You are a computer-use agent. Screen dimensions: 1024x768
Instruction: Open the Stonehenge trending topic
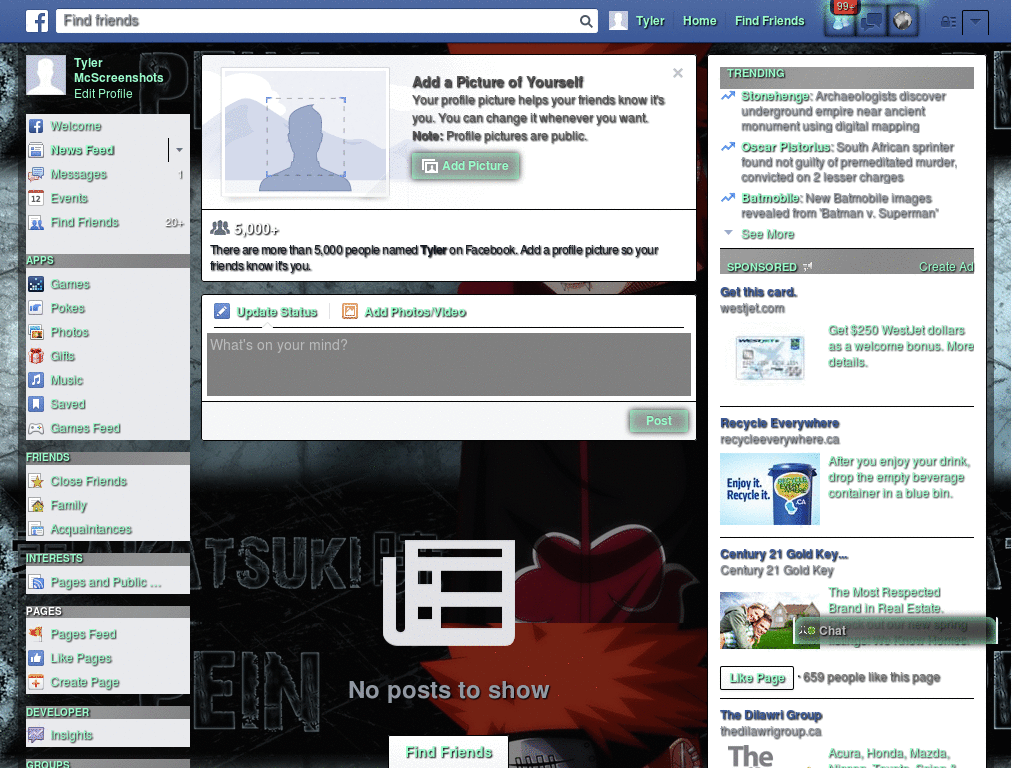tap(775, 97)
